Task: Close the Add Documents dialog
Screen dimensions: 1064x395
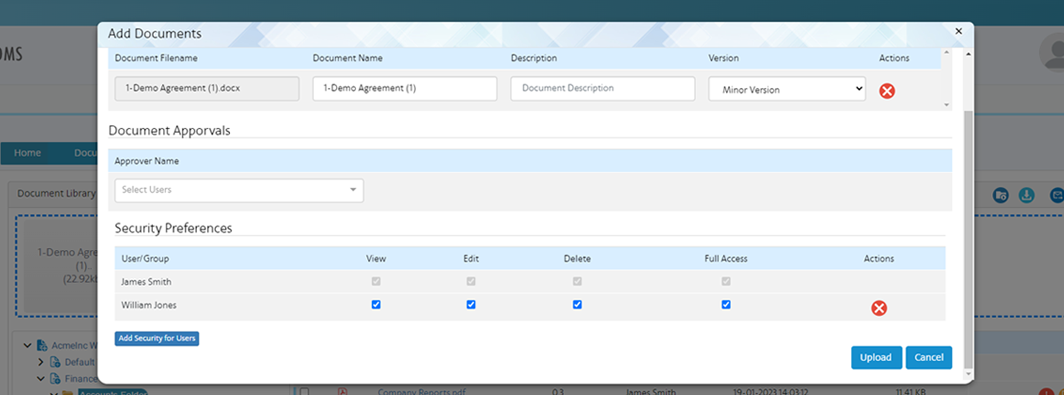Action: [958, 31]
